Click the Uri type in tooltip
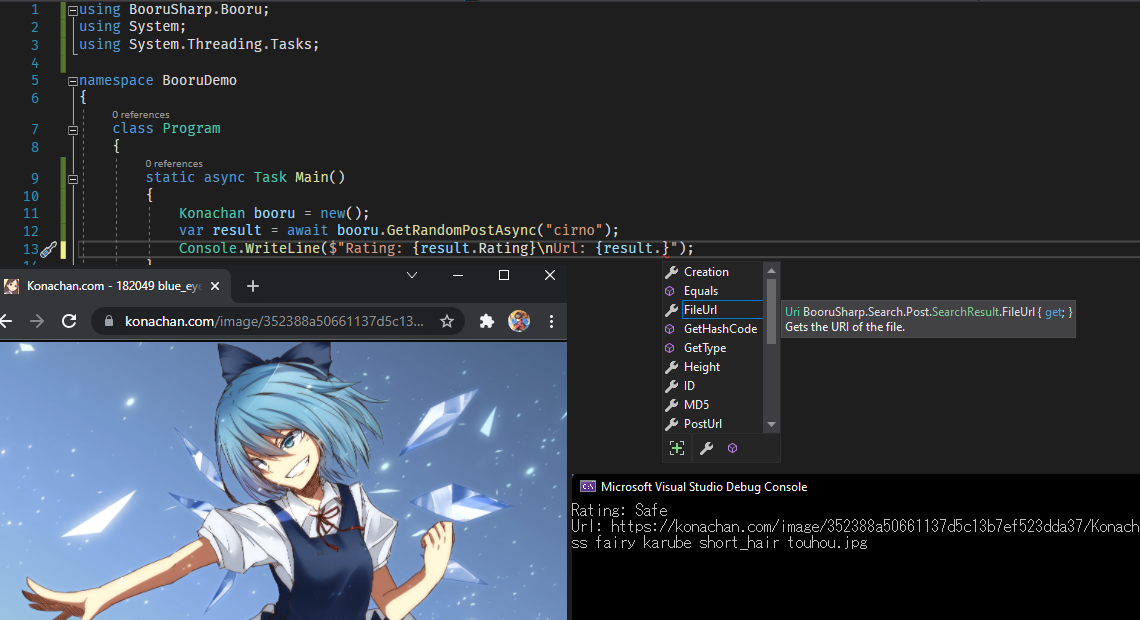This screenshot has width=1140, height=620. pyautogui.click(x=792, y=312)
